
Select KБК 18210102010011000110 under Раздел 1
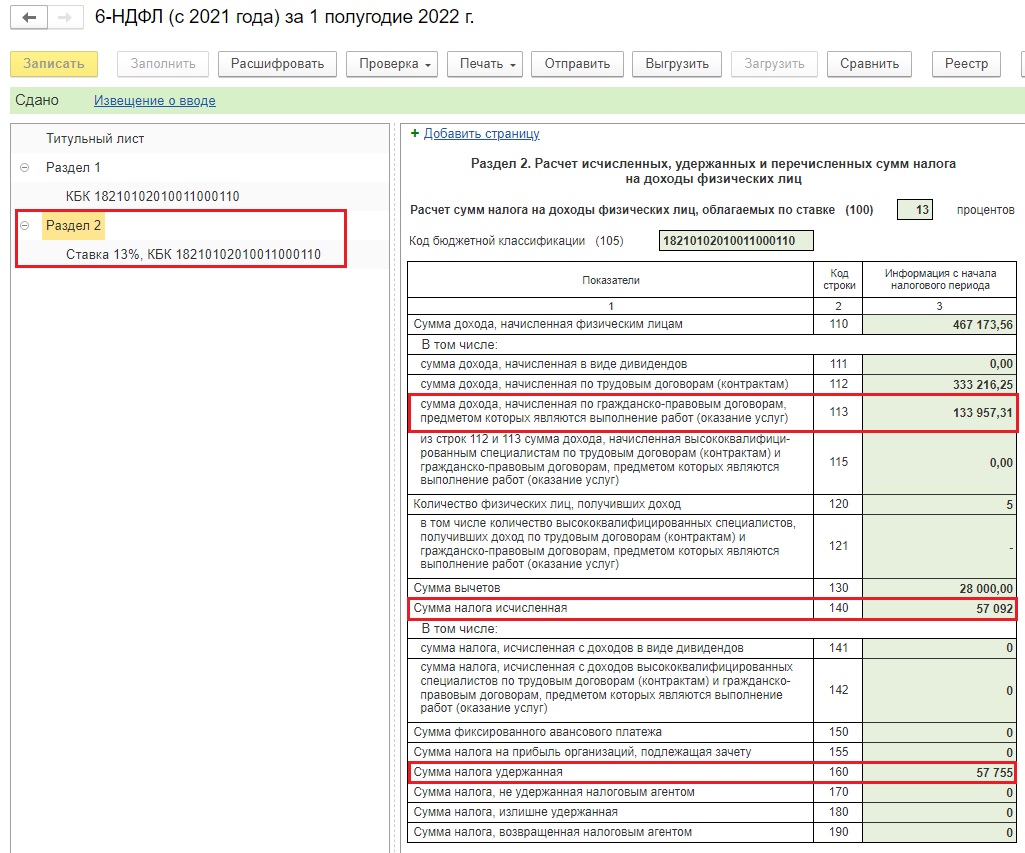click(152, 196)
